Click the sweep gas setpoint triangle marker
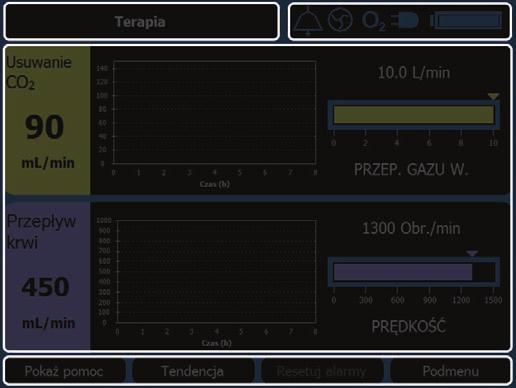Screen dimensions: 516x388 coord(493,96)
